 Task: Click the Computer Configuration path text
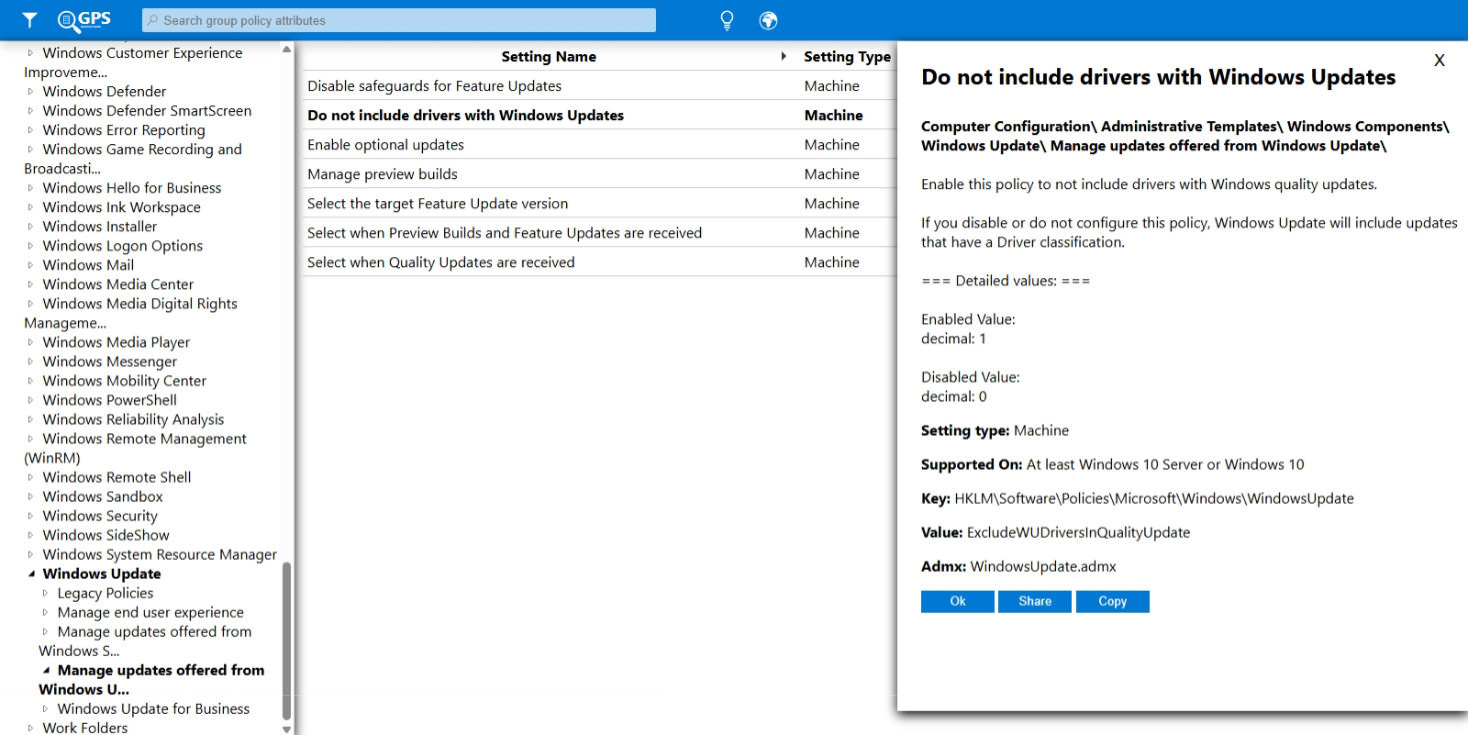tap(1185, 136)
